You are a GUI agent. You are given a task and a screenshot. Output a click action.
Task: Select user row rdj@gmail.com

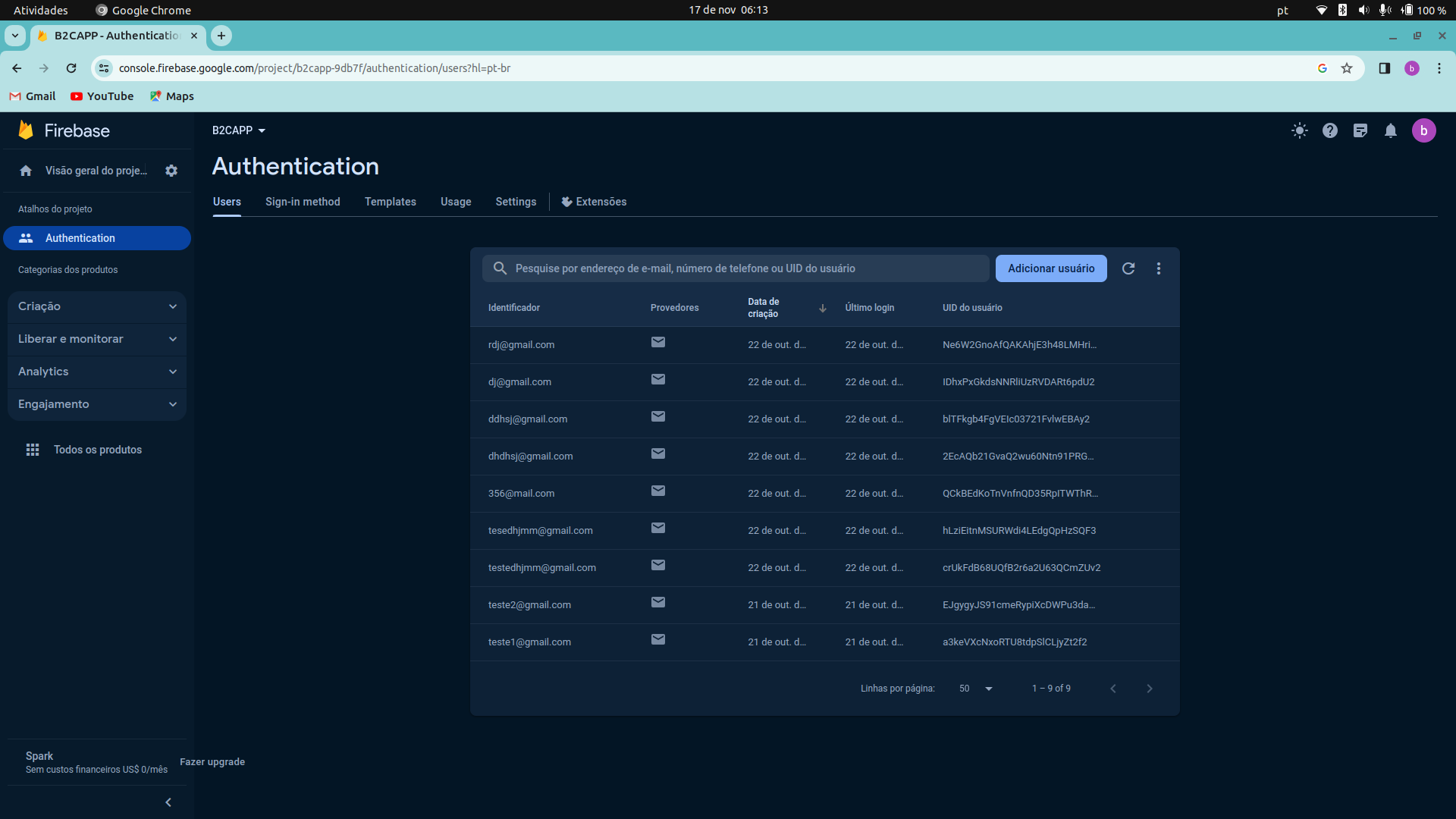click(x=824, y=345)
